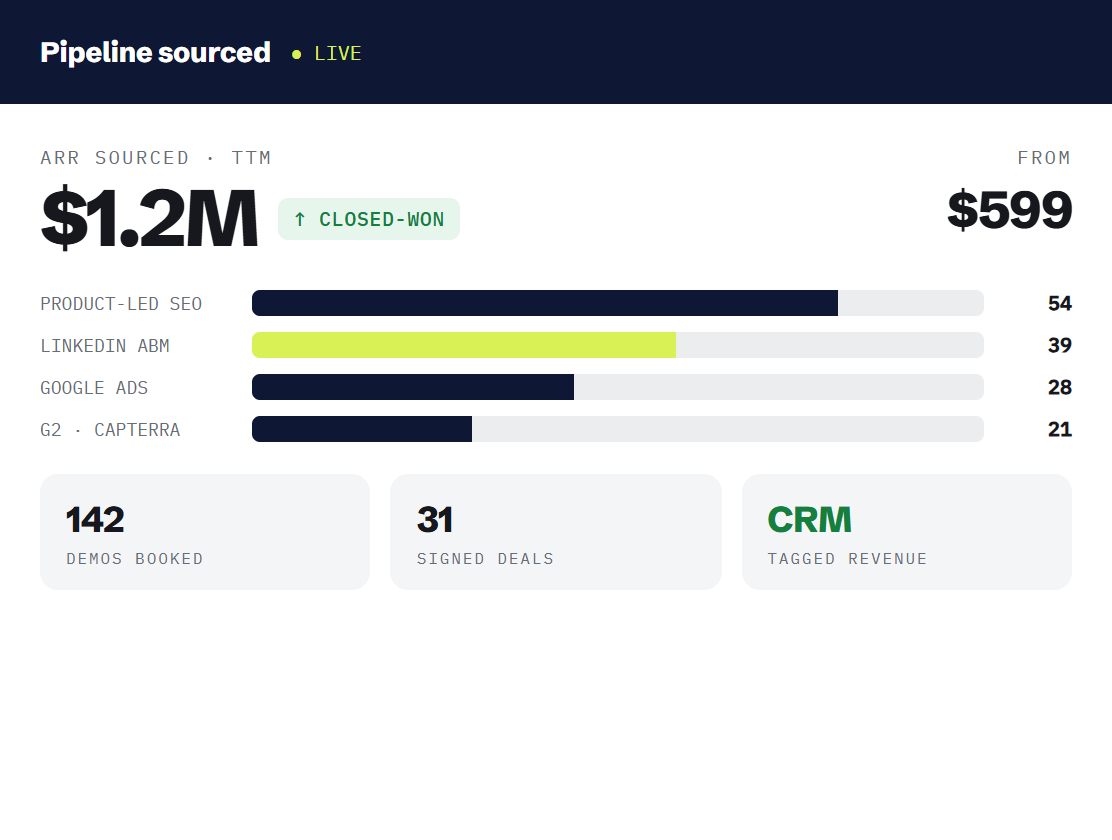Click the value 21 for G2 Capterra
The width and height of the screenshot is (1112, 840).
[x=1060, y=429]
